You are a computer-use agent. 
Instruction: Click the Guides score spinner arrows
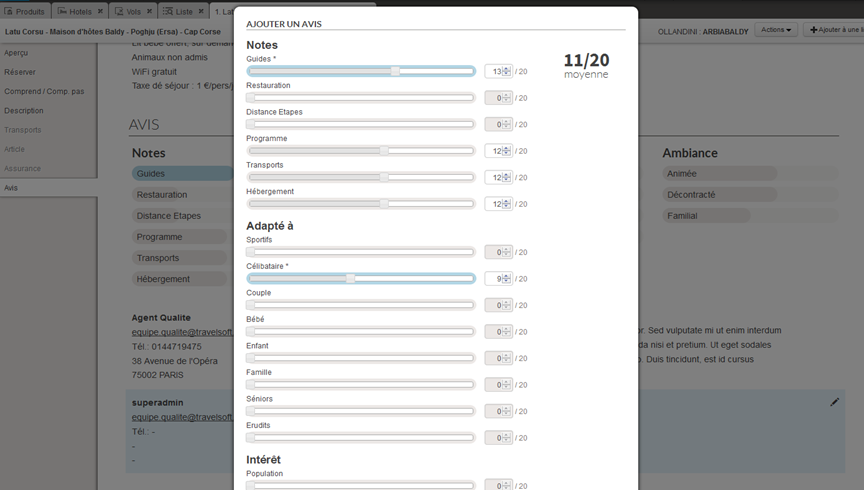[507, 72]
